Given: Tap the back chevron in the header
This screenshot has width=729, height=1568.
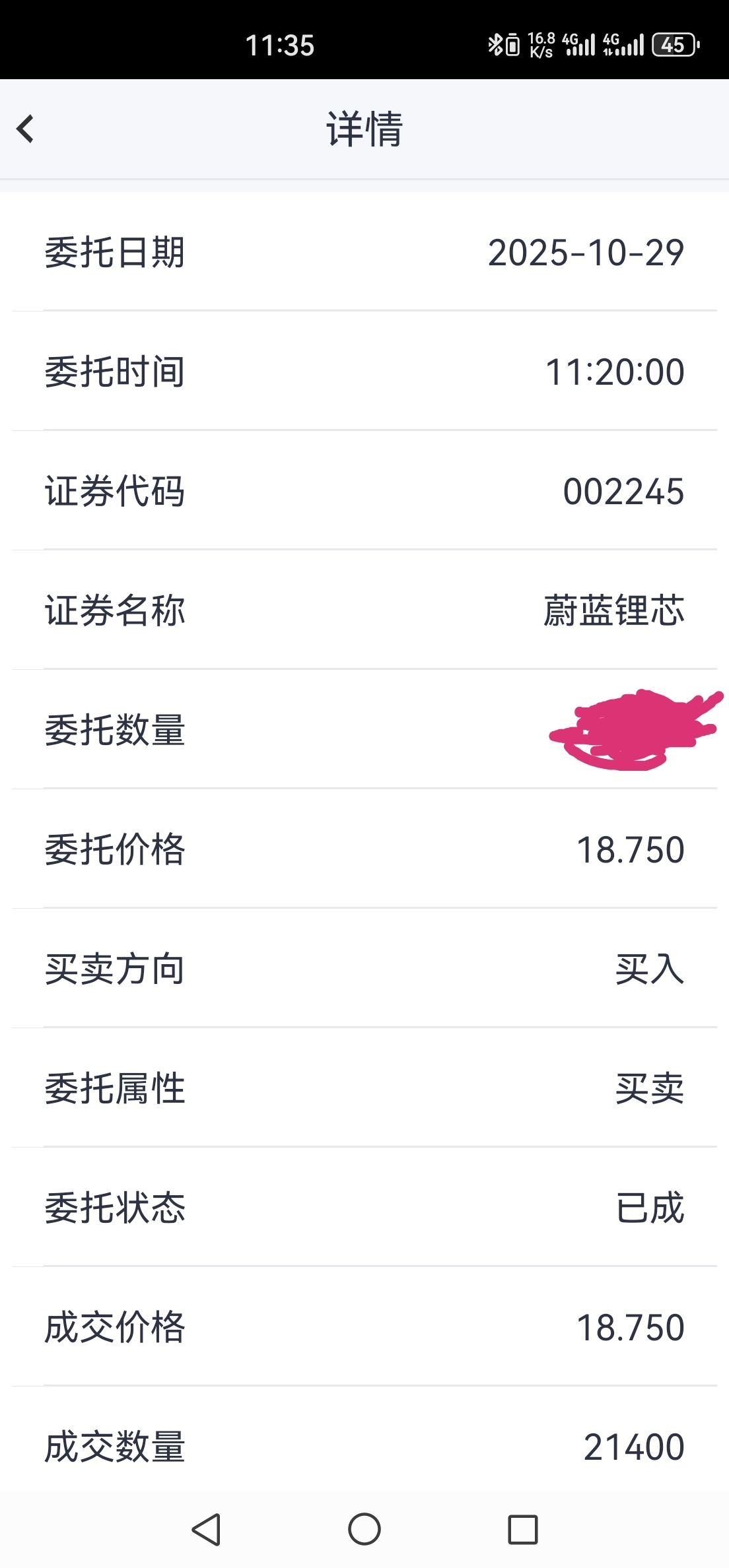Looking at the screenshot, I should pyautogui.click(x=26, y=129).
